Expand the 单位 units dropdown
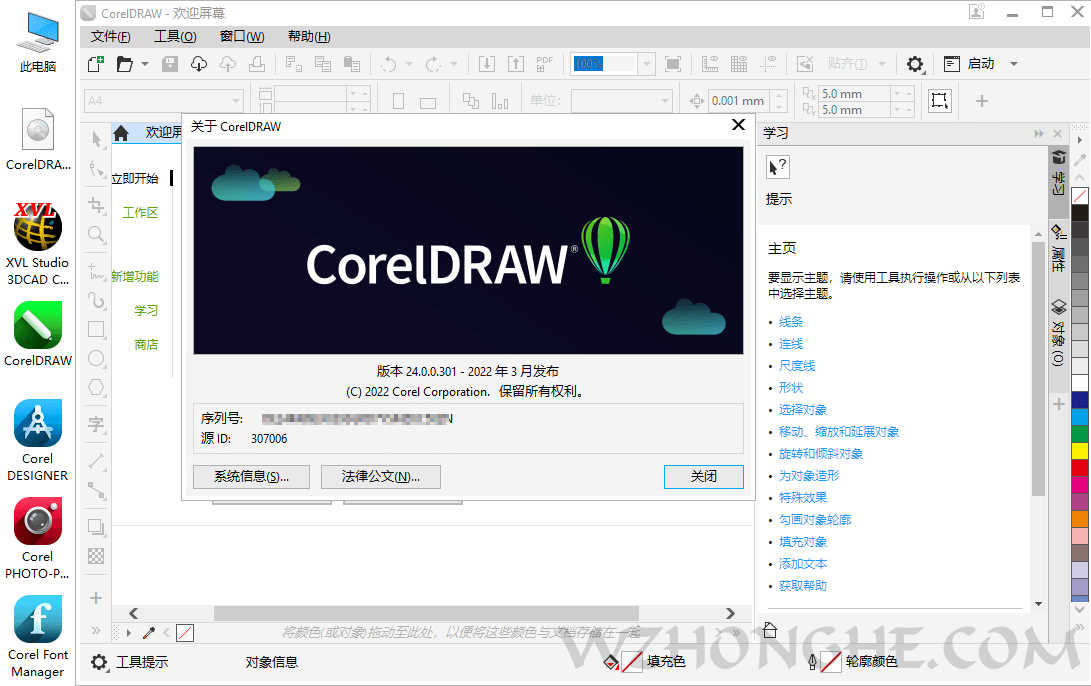Viewport: 1091px width, 686px height. pos(665,100)
